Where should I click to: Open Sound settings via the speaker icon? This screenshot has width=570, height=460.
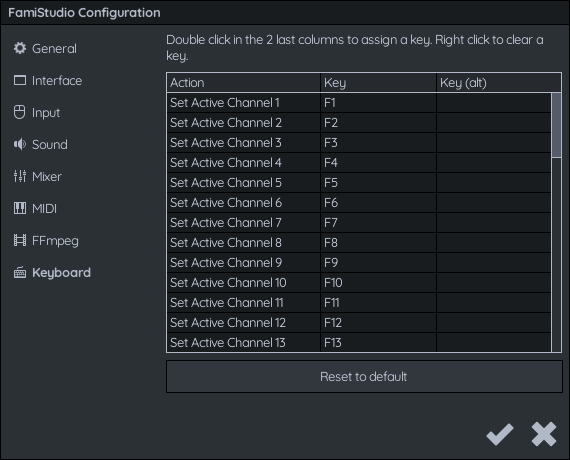coord(20,144)
